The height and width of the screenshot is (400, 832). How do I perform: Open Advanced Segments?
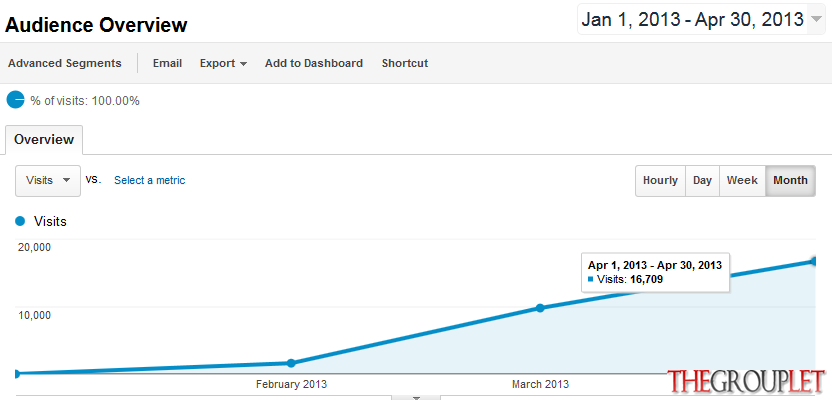65,63
